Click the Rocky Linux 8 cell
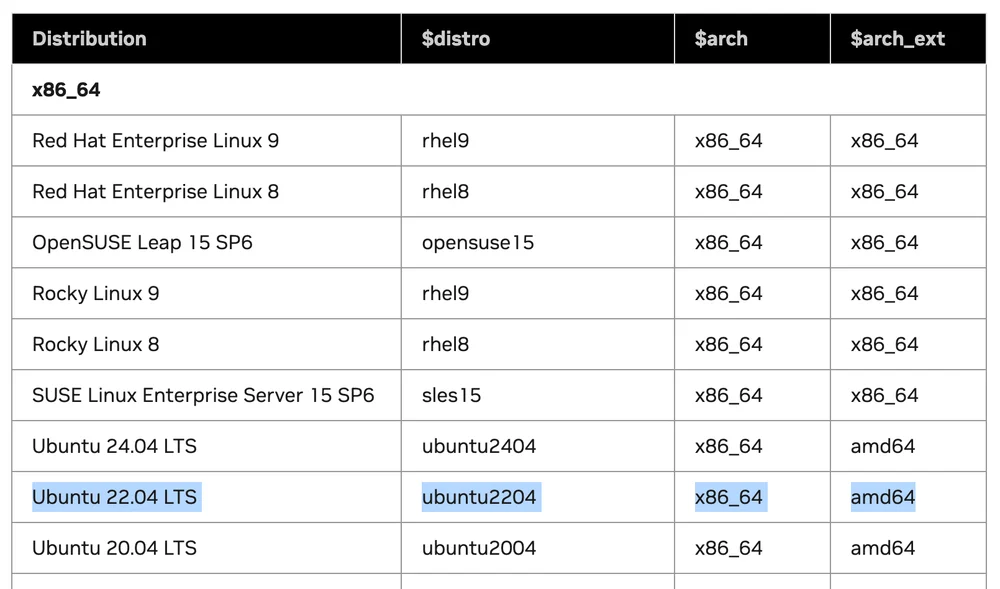Image resolution: width=1000 pixels, height=589 pixels. 96,345
